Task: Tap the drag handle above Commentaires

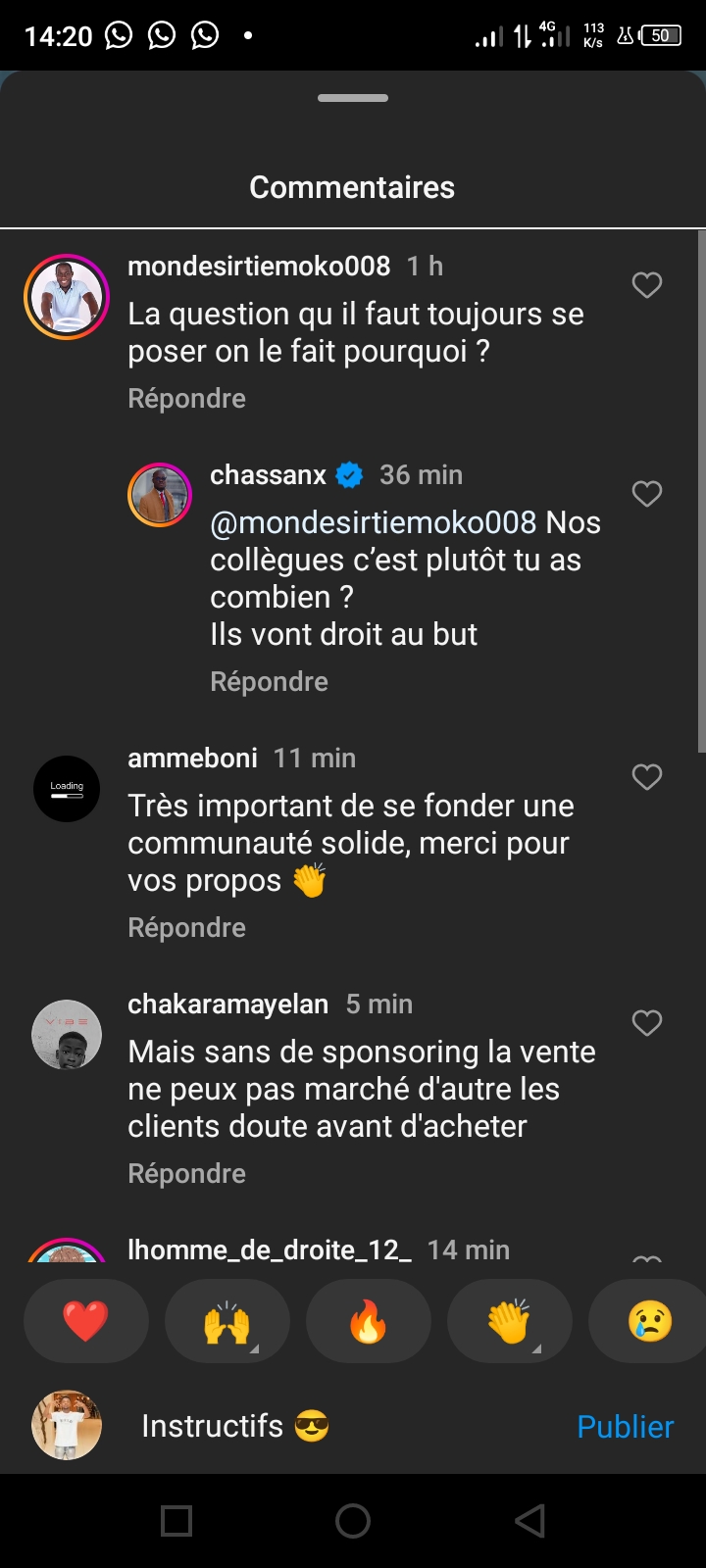Action: [x=353, y=98]
